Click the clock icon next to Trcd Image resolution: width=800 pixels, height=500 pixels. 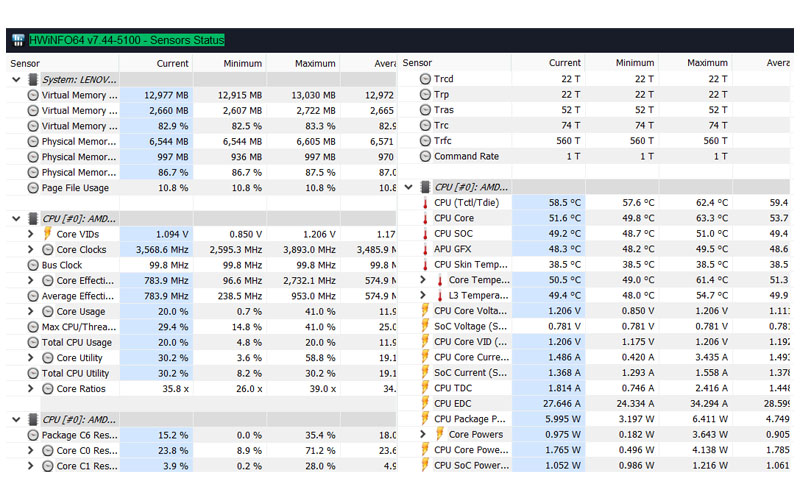[x=425, y=79]
